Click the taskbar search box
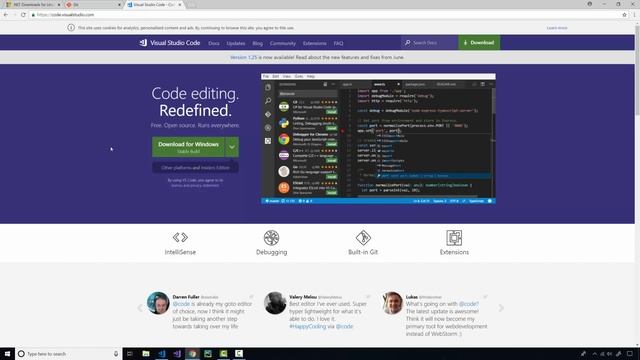Image resolution: width=640 pixels, height=360 pixels. pos(68,354)
